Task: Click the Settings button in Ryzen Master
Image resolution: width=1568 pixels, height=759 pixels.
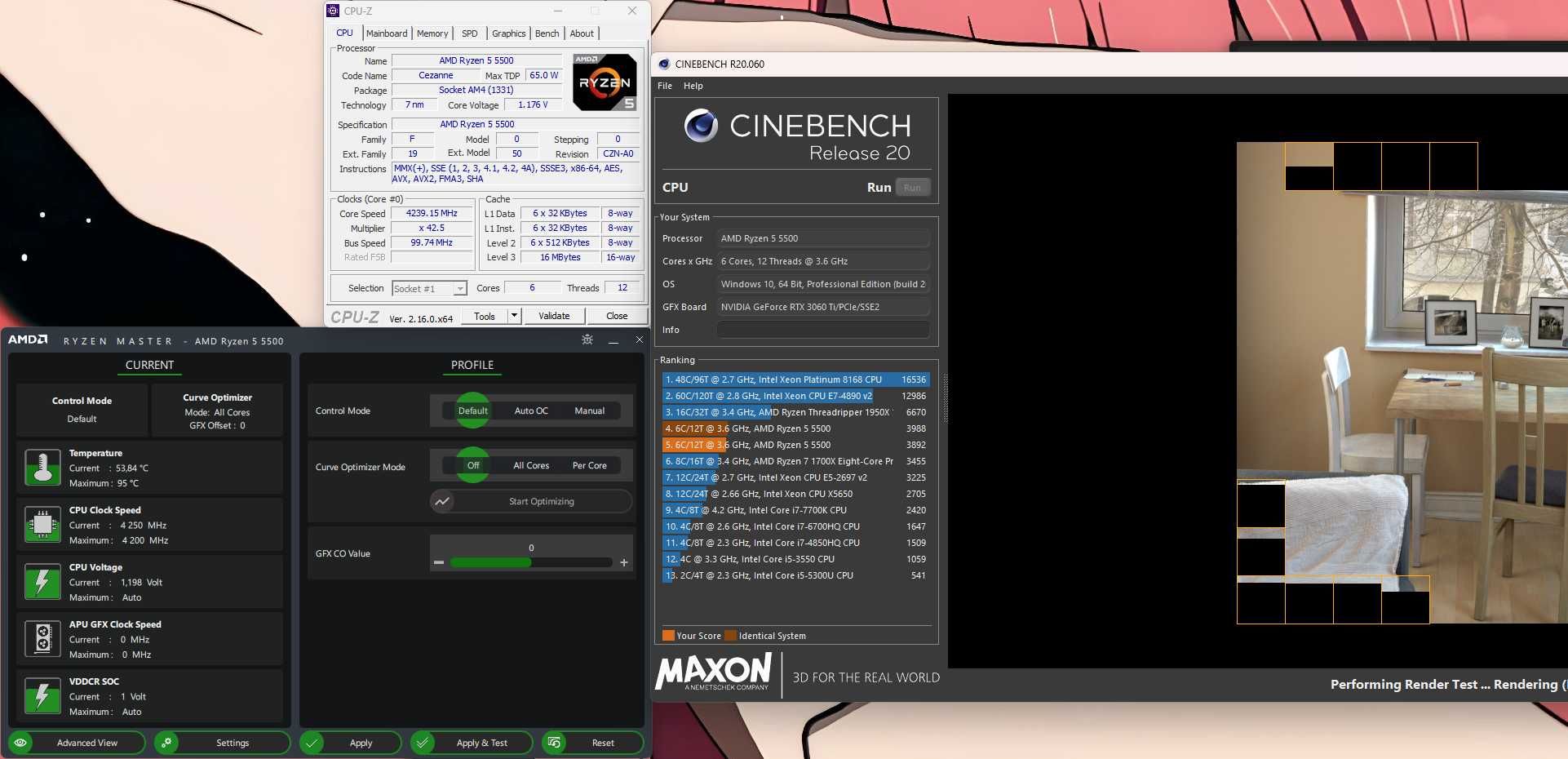Action: click(222, 743)
